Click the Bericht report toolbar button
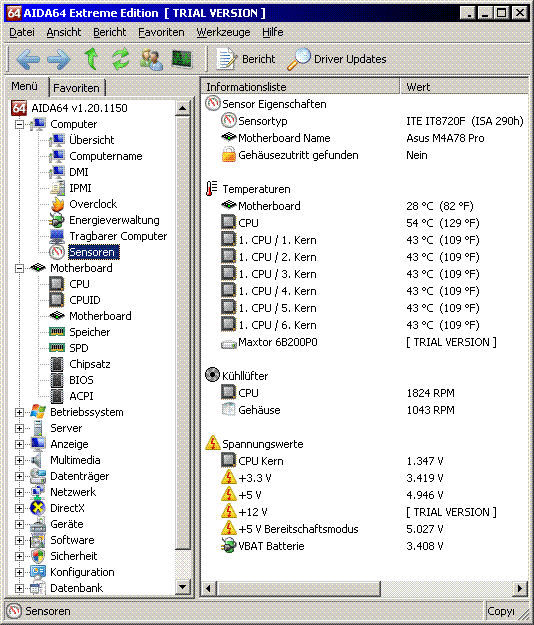The width and height of the screenshot is (534, 625). coord(245,59)
